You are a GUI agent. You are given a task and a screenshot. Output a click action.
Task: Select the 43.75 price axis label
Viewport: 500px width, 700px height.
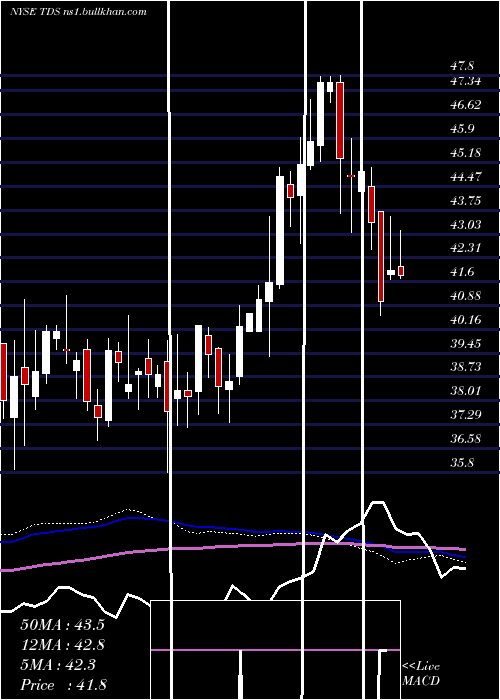click(x=465, y=200)
